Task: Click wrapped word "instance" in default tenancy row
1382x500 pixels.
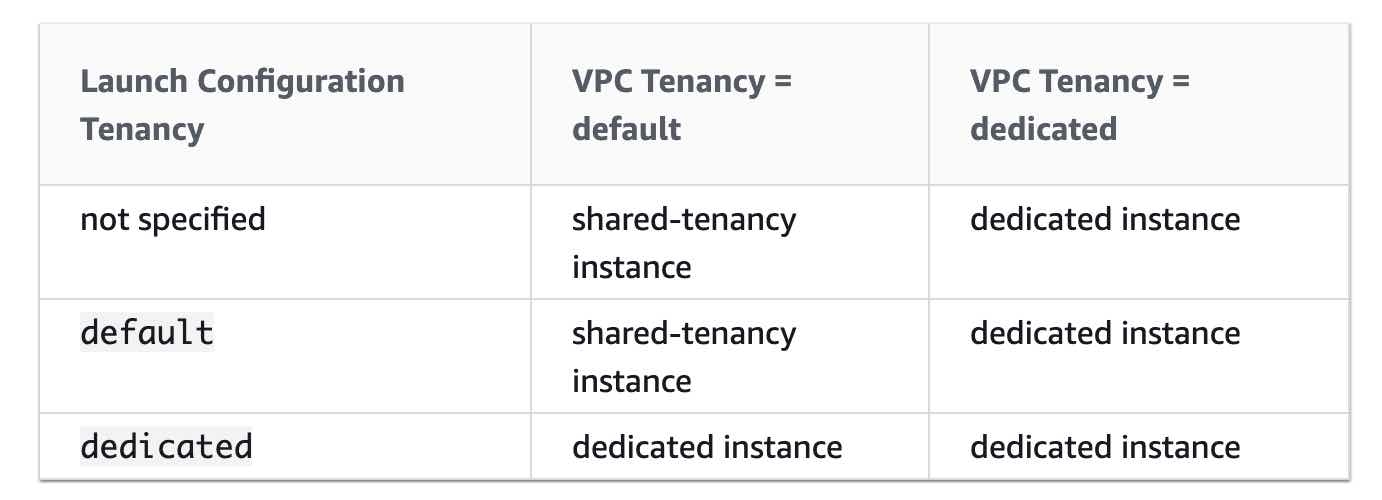Action: 631,381
